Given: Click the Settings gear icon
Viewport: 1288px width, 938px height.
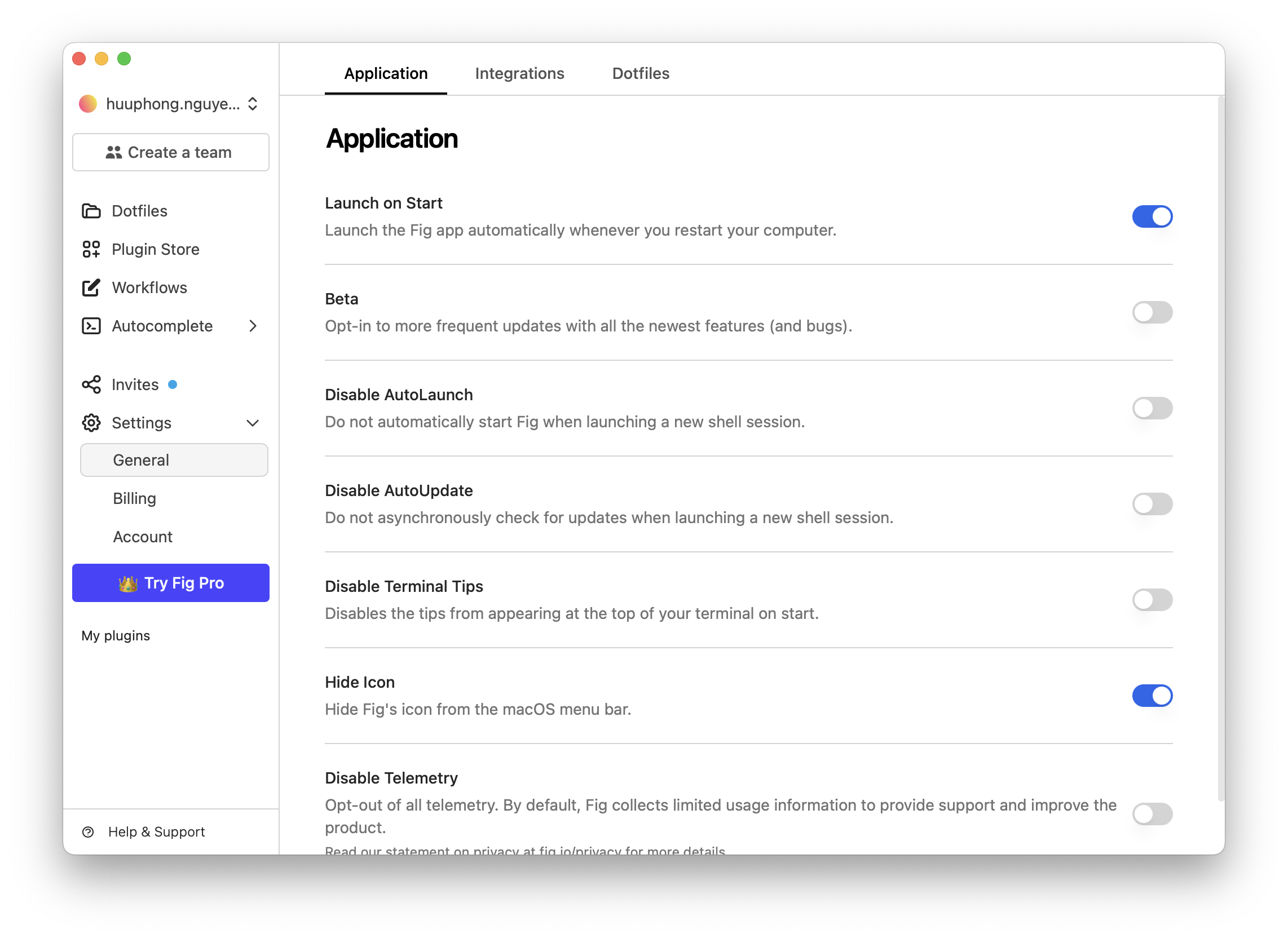Looking at the screenshot, I should [91, 422].
